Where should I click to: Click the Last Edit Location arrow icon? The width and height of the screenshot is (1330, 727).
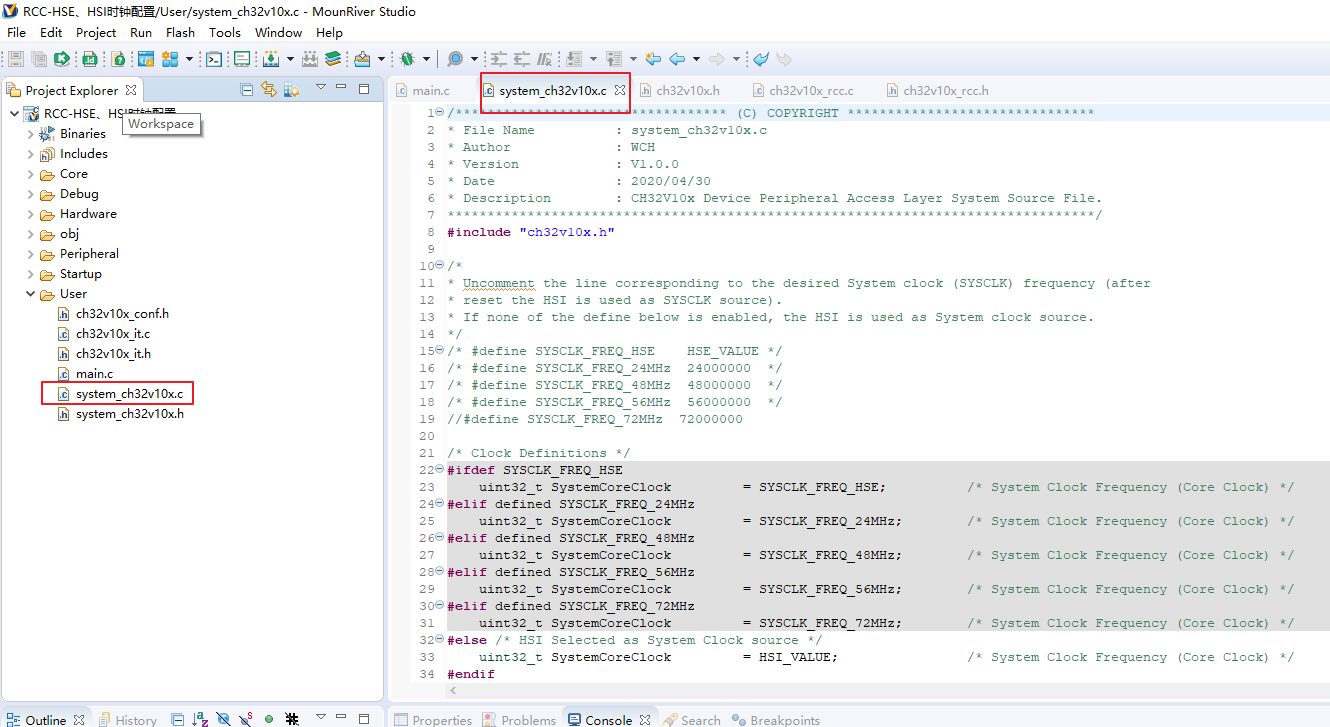652,59
